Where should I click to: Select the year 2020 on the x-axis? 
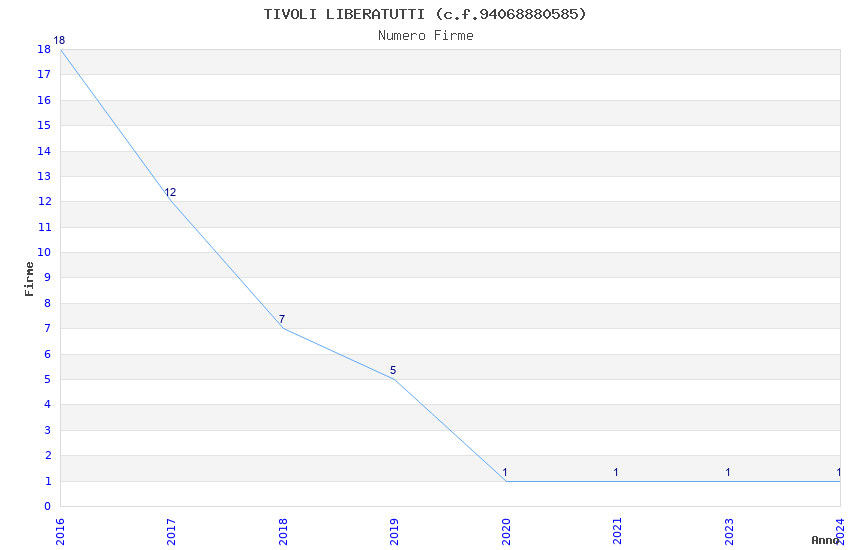click(506, 531)
